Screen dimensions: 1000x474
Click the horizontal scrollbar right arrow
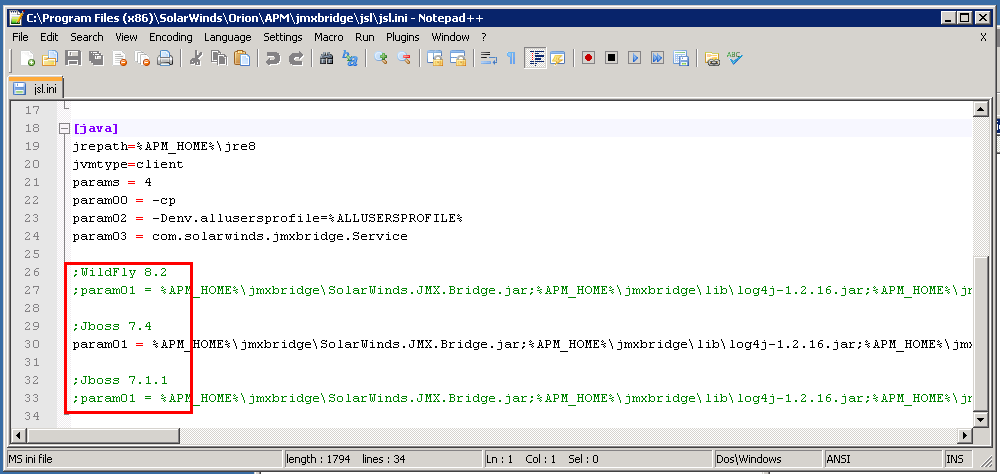coord(966,436)
